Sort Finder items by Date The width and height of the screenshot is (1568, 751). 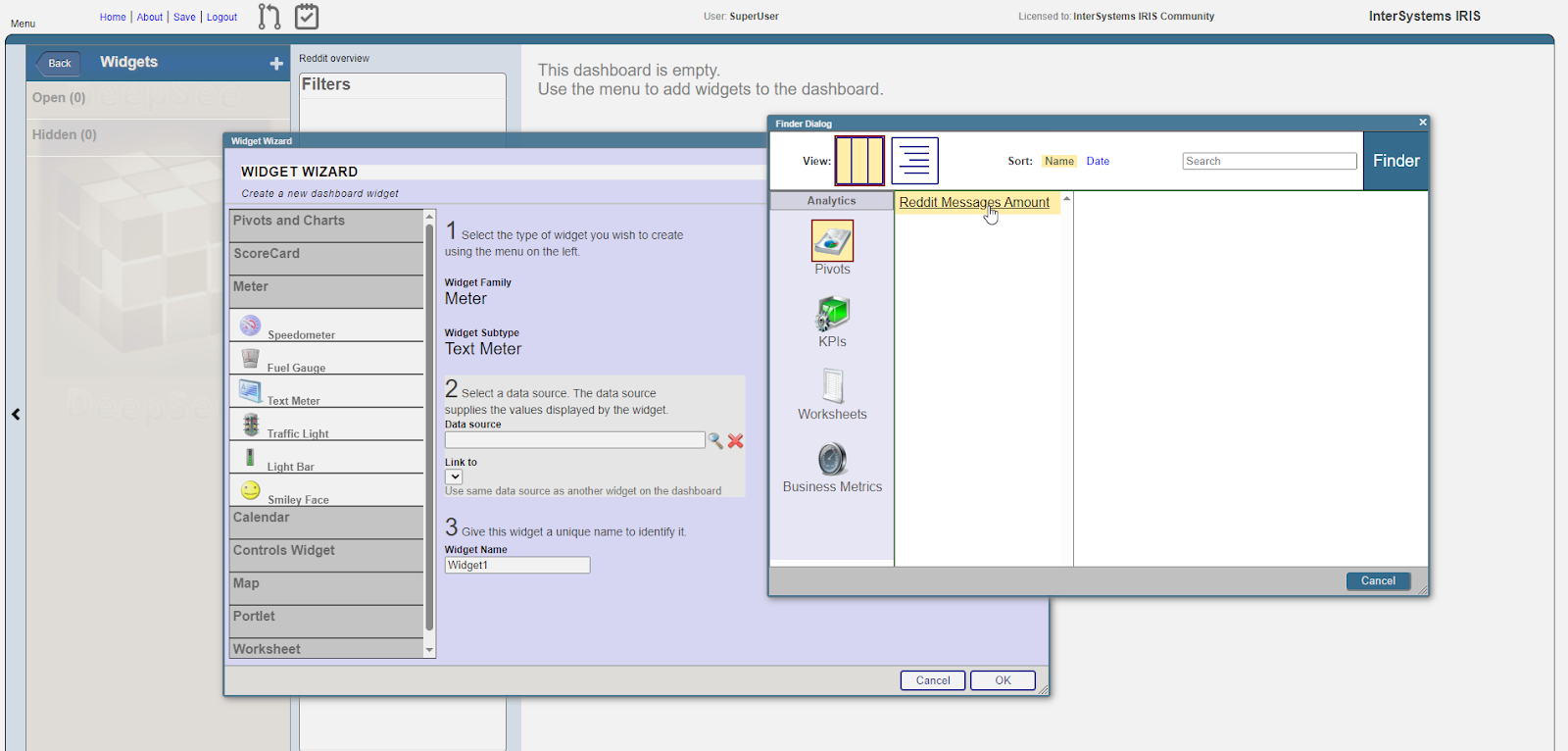[x=1098, y=161]
